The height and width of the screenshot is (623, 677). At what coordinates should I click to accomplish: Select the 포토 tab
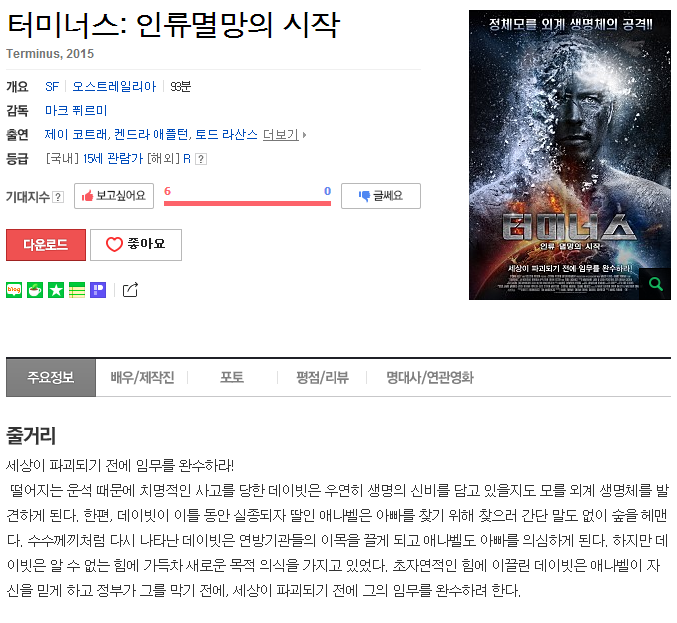pos(232,377)
